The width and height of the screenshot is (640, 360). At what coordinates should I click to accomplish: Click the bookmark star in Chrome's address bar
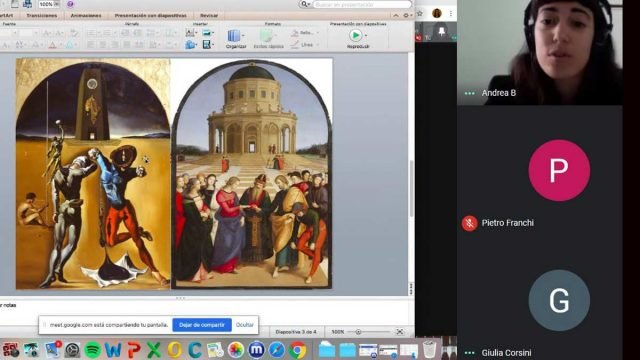[x=420, y=13]
